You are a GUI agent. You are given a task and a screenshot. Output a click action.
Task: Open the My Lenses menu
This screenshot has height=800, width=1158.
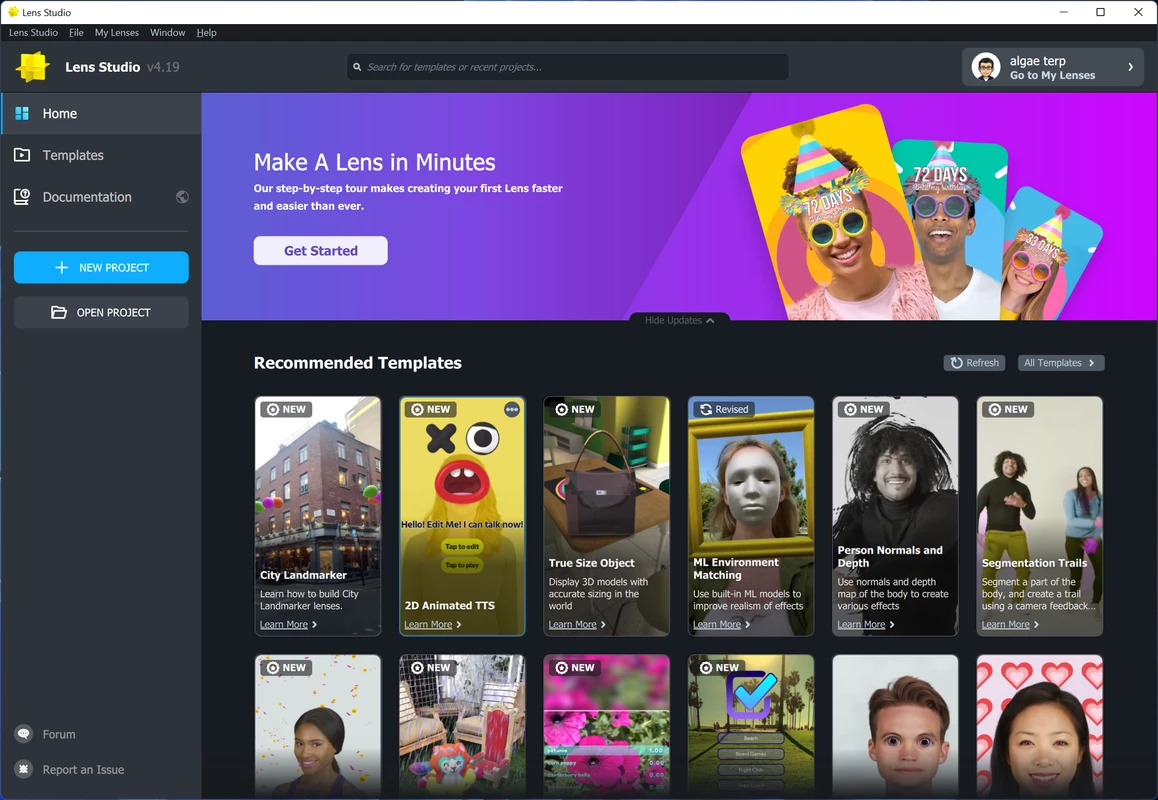click(117, 33)
